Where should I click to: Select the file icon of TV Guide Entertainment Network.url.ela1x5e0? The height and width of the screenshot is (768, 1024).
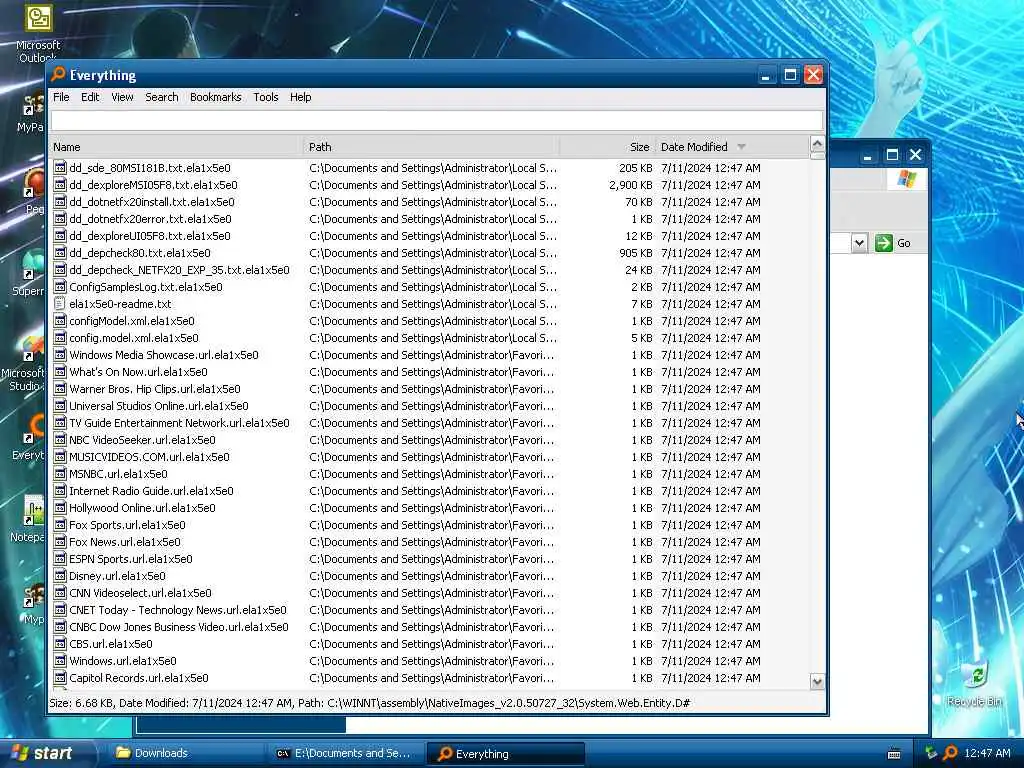(x=60, y=423)
